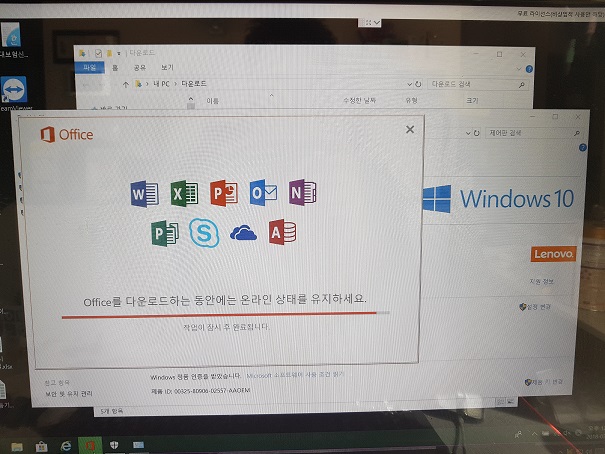Image resolution: width=605 pixels, height=454 pixels.
Task: Open Explorer help question mark icon
Action: tap(529, 69)
